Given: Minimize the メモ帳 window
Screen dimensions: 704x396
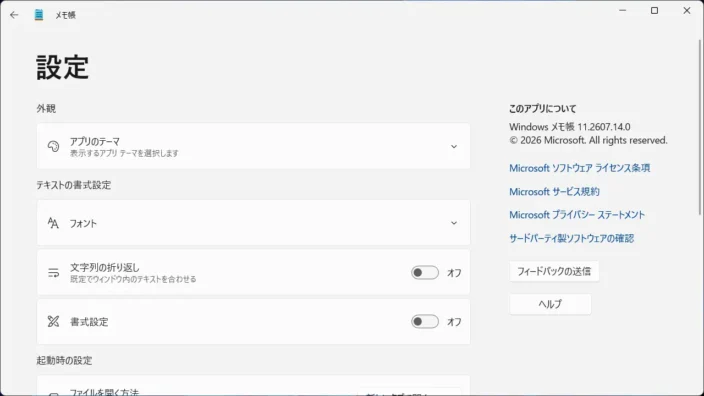Looking at the screenshot, I should (x=622, y=10).
